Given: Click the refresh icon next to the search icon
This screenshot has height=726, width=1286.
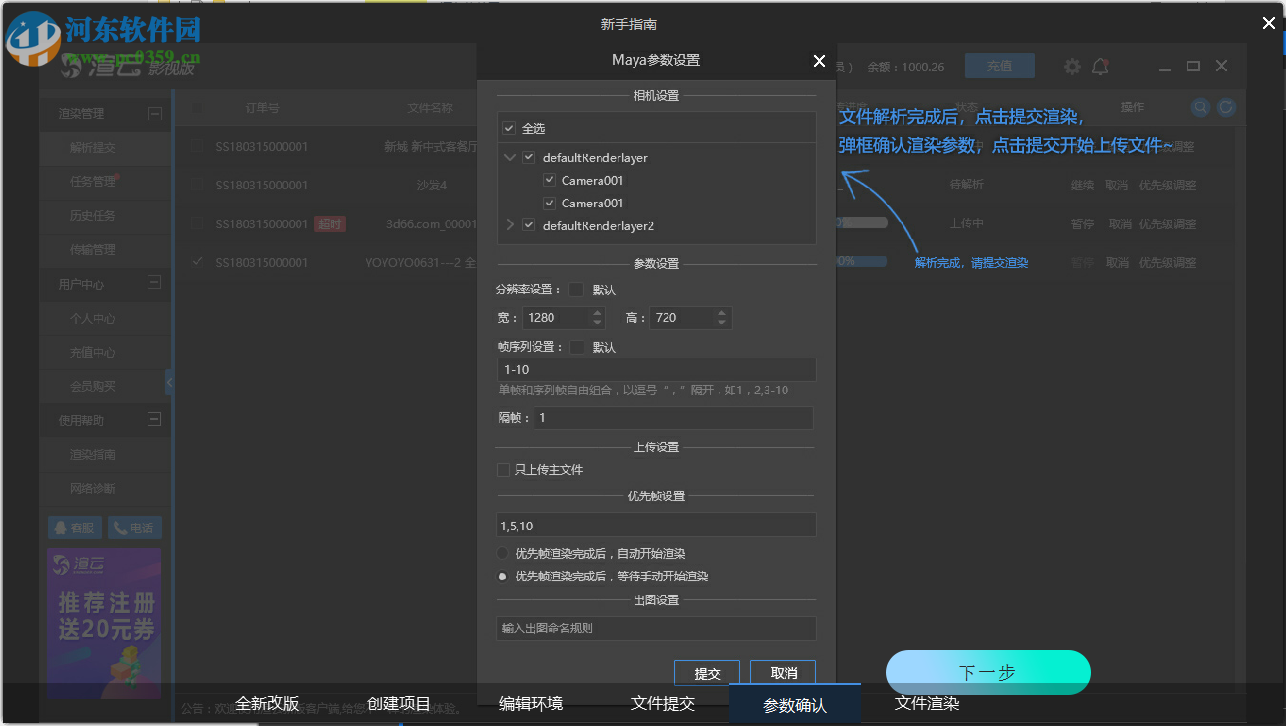Looking at the screenshot, I should coord(1226,107).
